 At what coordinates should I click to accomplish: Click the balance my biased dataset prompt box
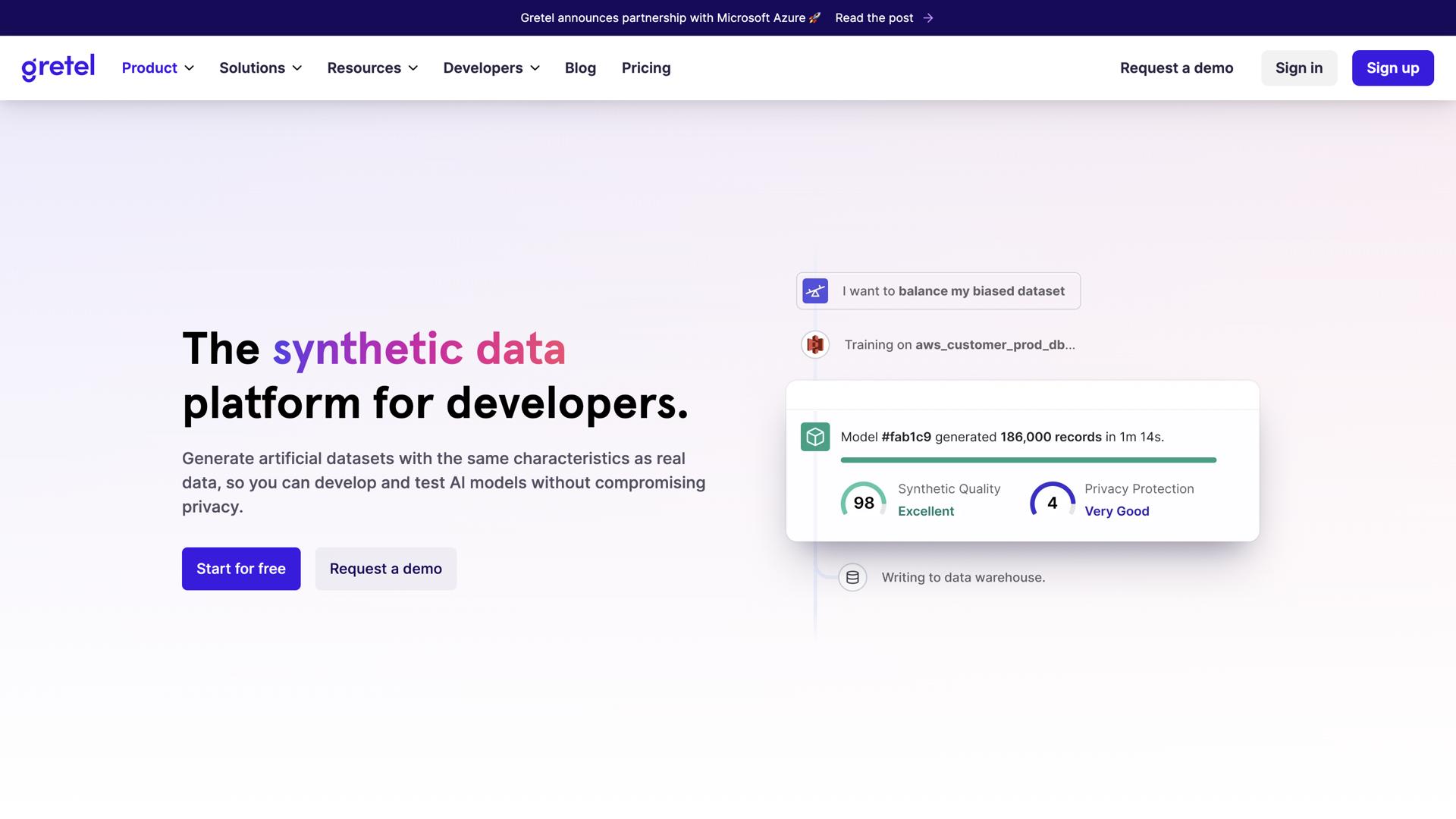[x=952, y=291]
